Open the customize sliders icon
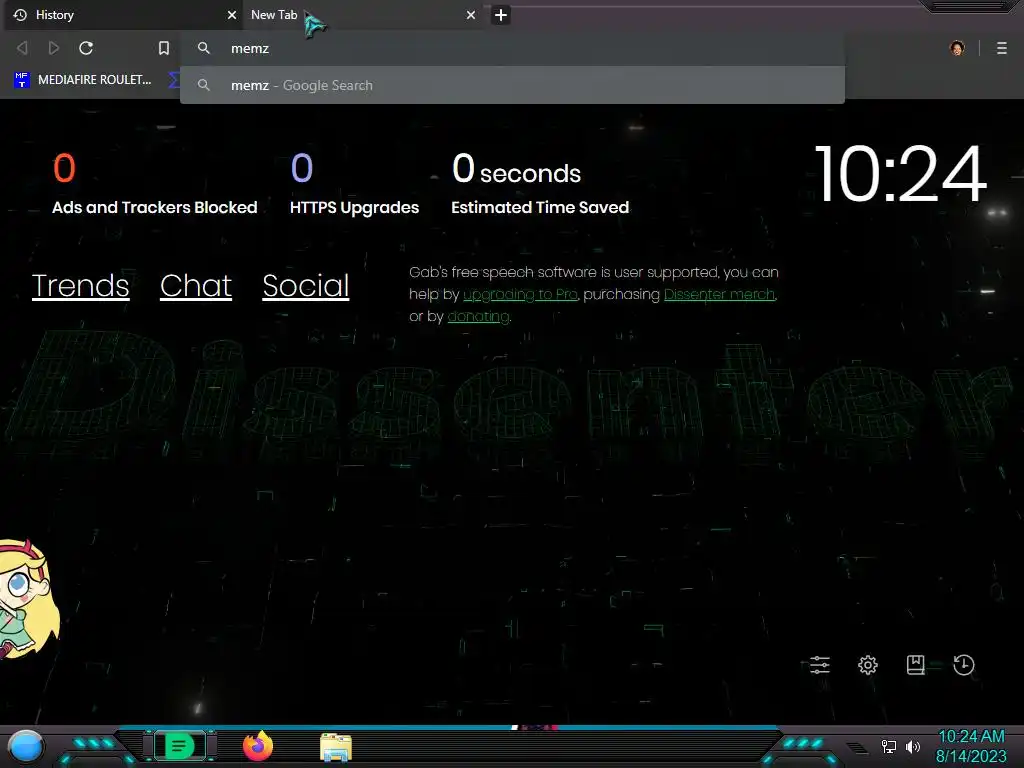The image size is (1024, 768). click(x=820, y=665)
